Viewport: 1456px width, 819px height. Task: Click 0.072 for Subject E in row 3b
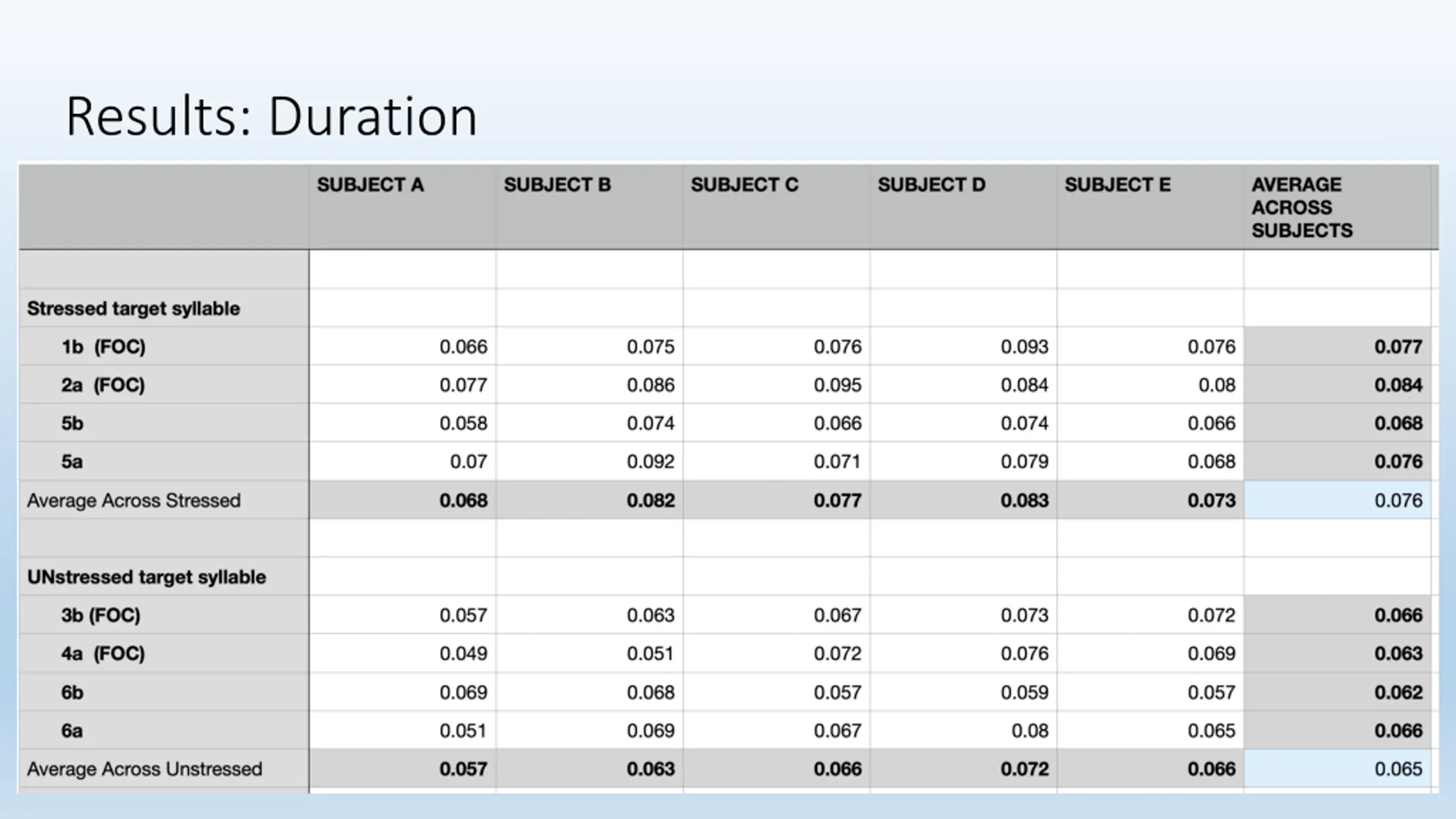click(x=1211, y=615)
